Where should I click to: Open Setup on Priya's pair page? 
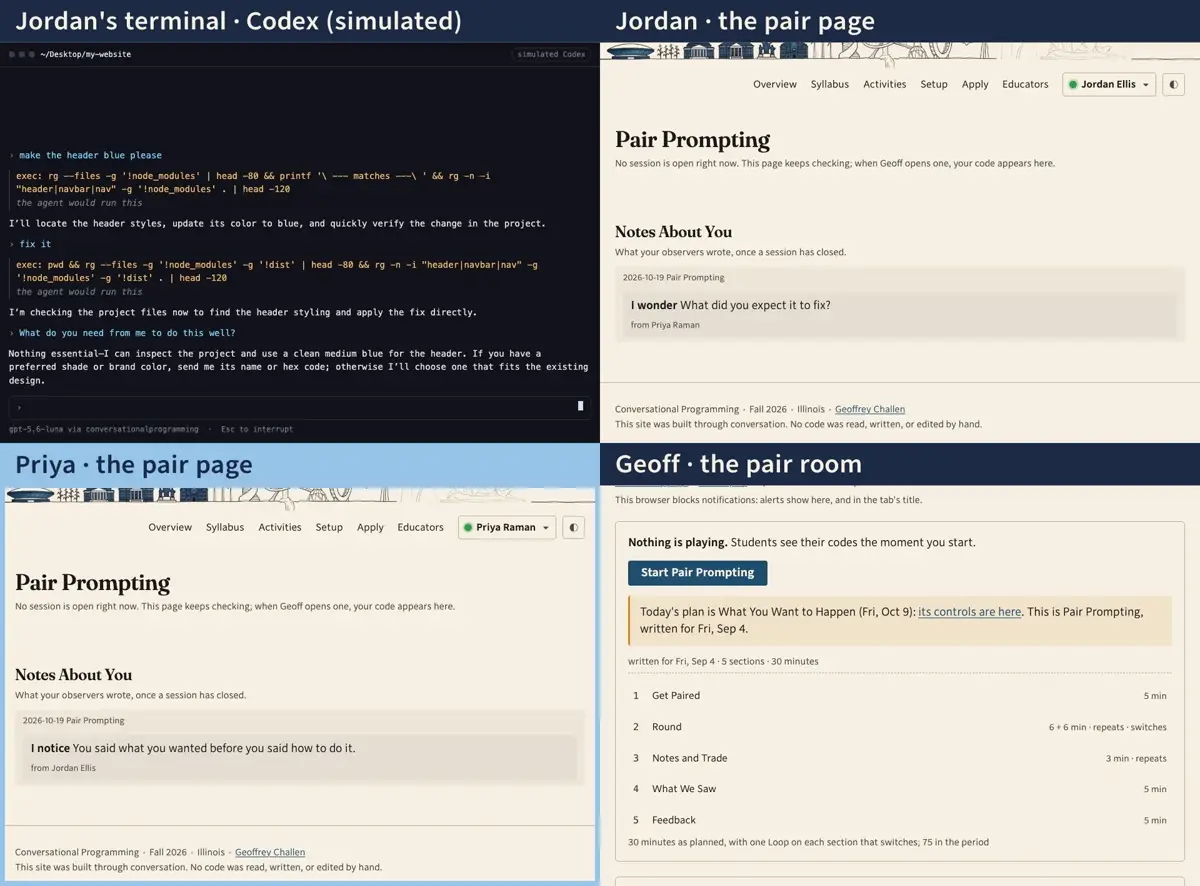(x=329, y=527)
